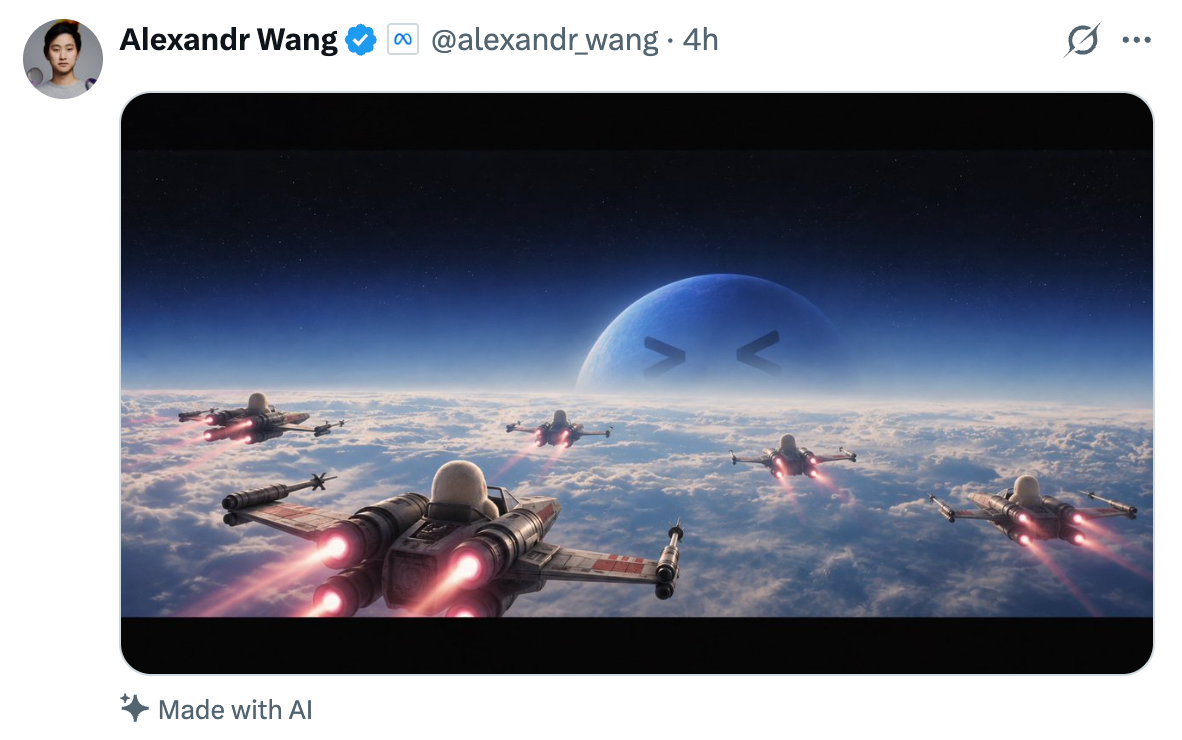Click the large foreground starfighter in the image

coord(452,539)
